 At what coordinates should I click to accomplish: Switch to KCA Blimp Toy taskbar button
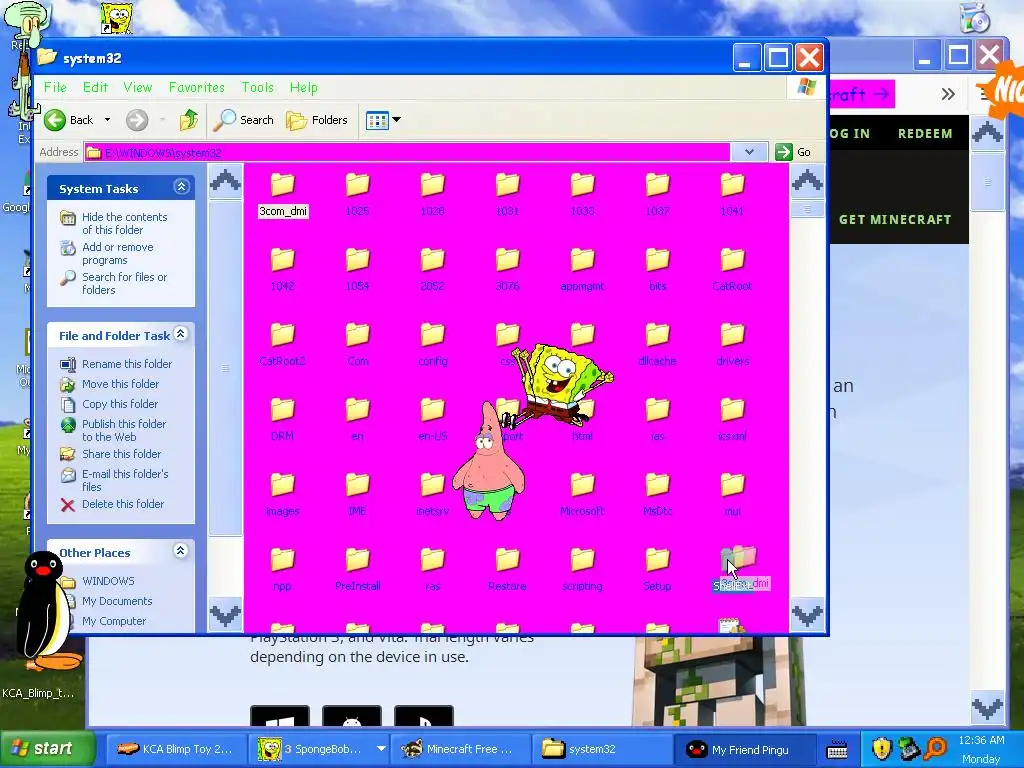(176, 749)
